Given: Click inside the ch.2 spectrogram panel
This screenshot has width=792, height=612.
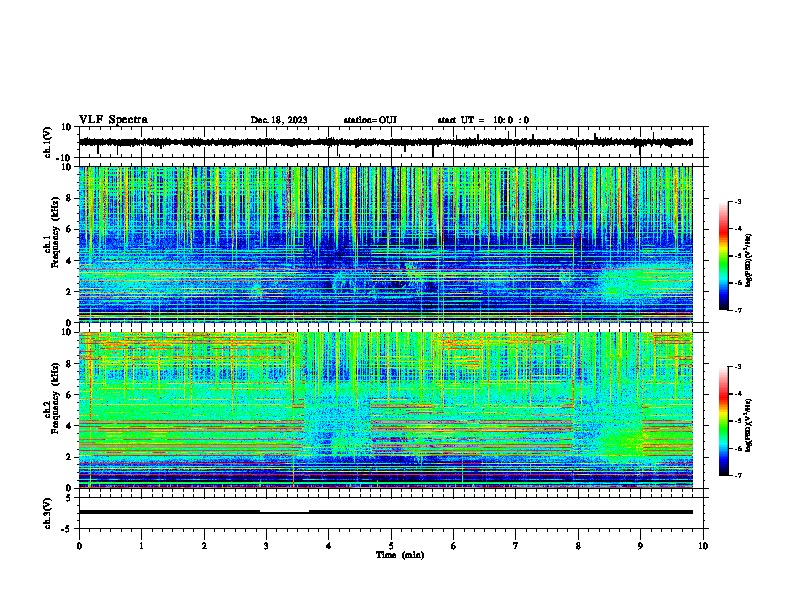Looking at the screenshot, I should 386,410.
